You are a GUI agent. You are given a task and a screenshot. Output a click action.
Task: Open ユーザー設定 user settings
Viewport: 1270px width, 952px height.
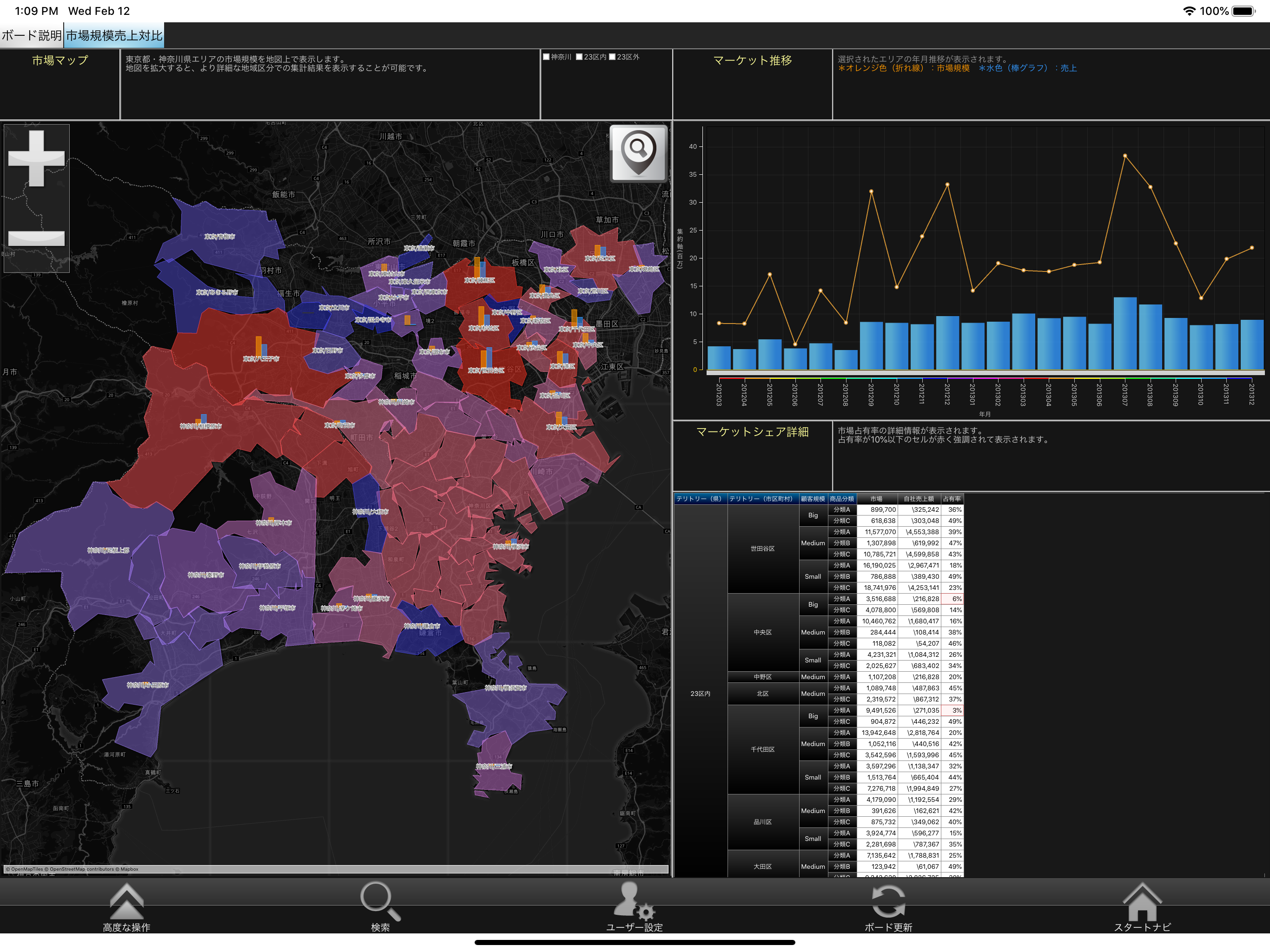[x=635, y=907]
